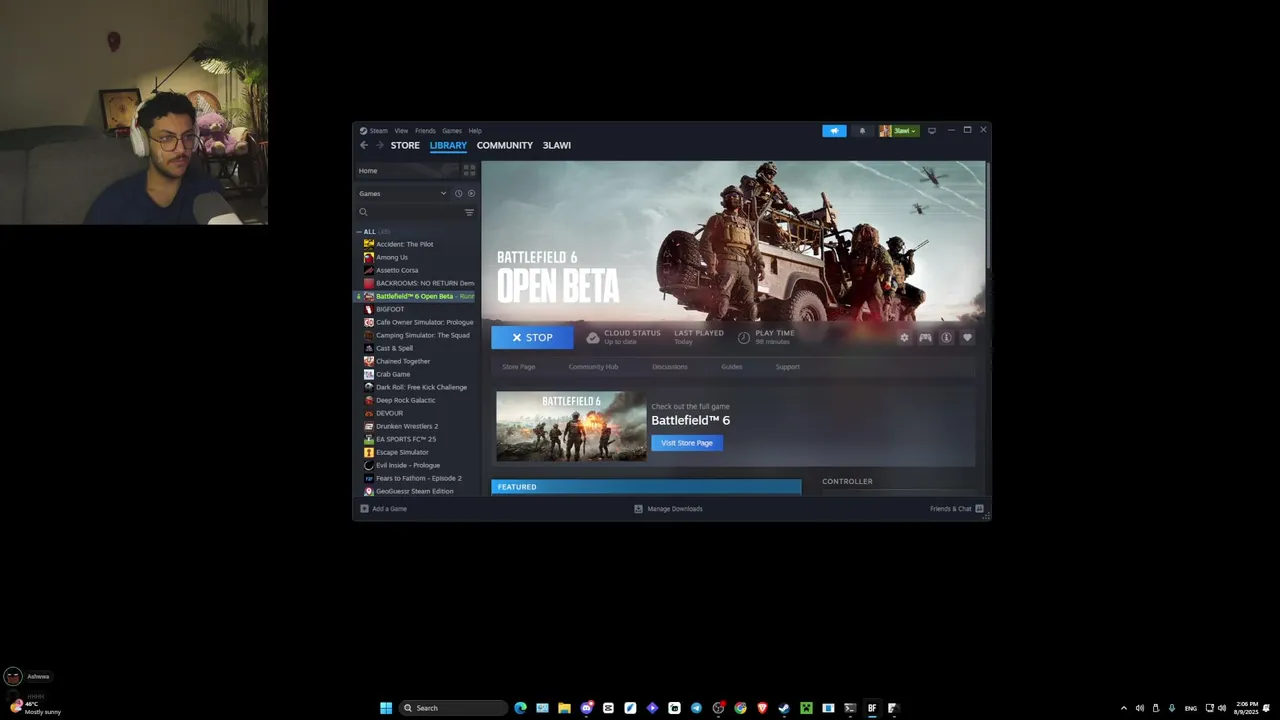Click the library search field

pyautogui.click(x=408, y=212)
